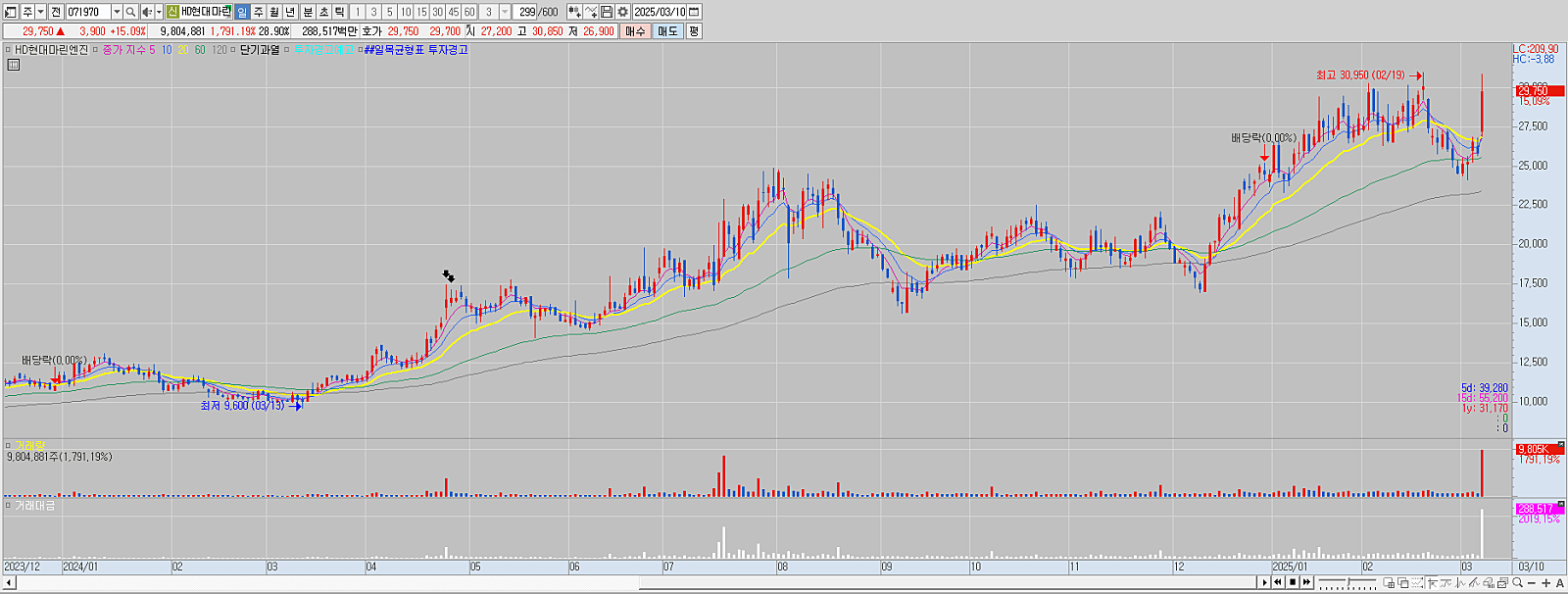
Task: Open chart settings gear icon
Action: 622,12
